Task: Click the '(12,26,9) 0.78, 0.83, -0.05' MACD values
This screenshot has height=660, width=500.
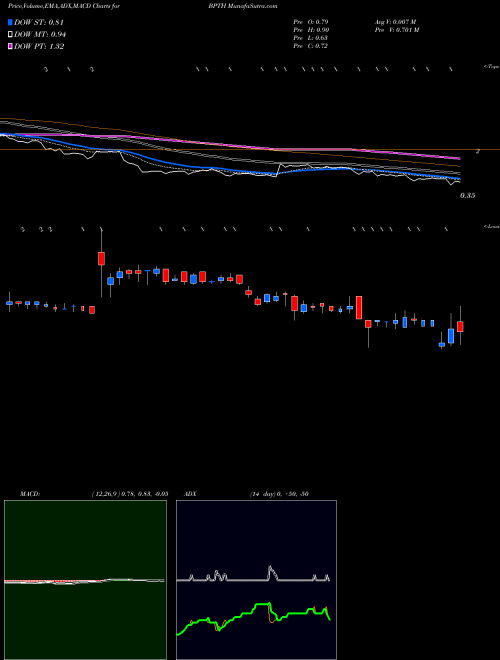Action: click(130, 494)
